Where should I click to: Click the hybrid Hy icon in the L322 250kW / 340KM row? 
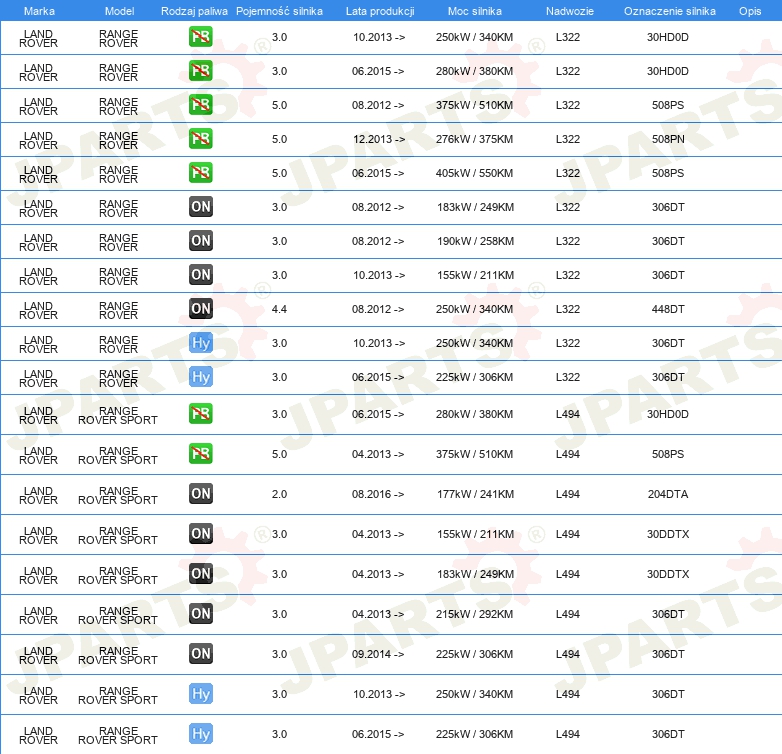(x=200, y=343)
